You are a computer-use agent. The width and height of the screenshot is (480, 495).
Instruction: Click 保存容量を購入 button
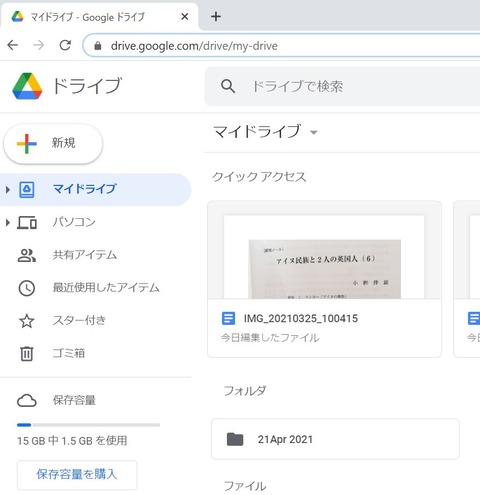click(x=77, y=475)
